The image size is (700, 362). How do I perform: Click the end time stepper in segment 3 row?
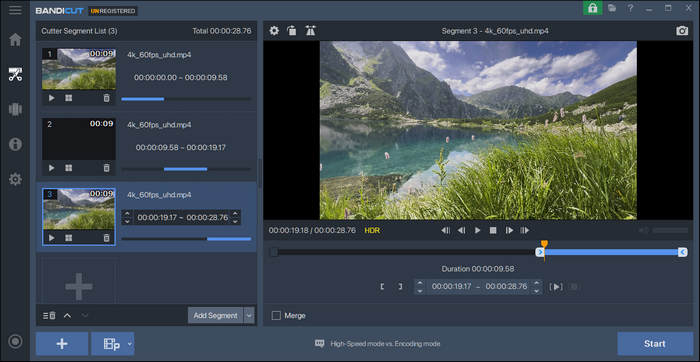pyautogui.click(x=235, y=217)
